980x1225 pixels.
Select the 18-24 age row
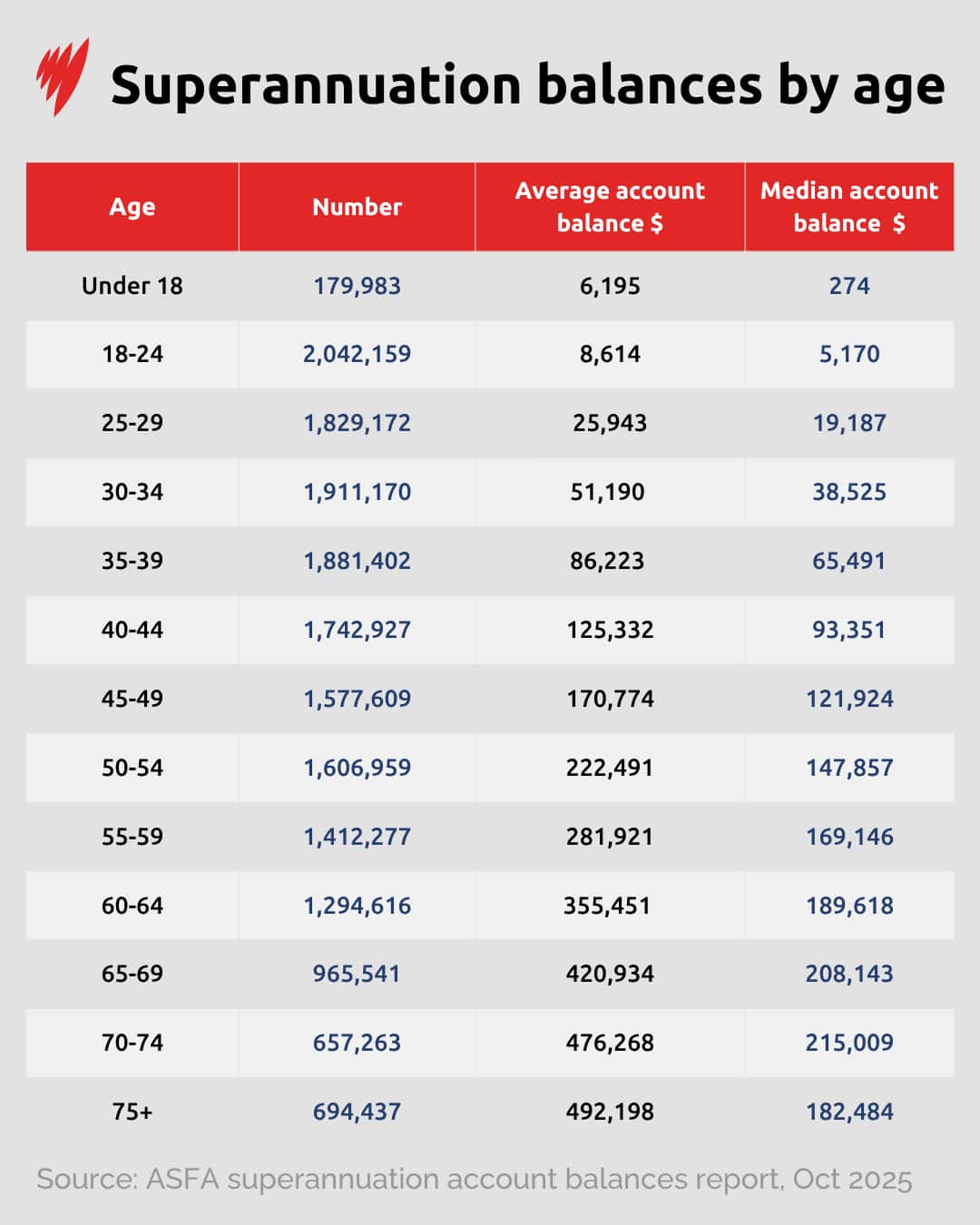point(134,355)
